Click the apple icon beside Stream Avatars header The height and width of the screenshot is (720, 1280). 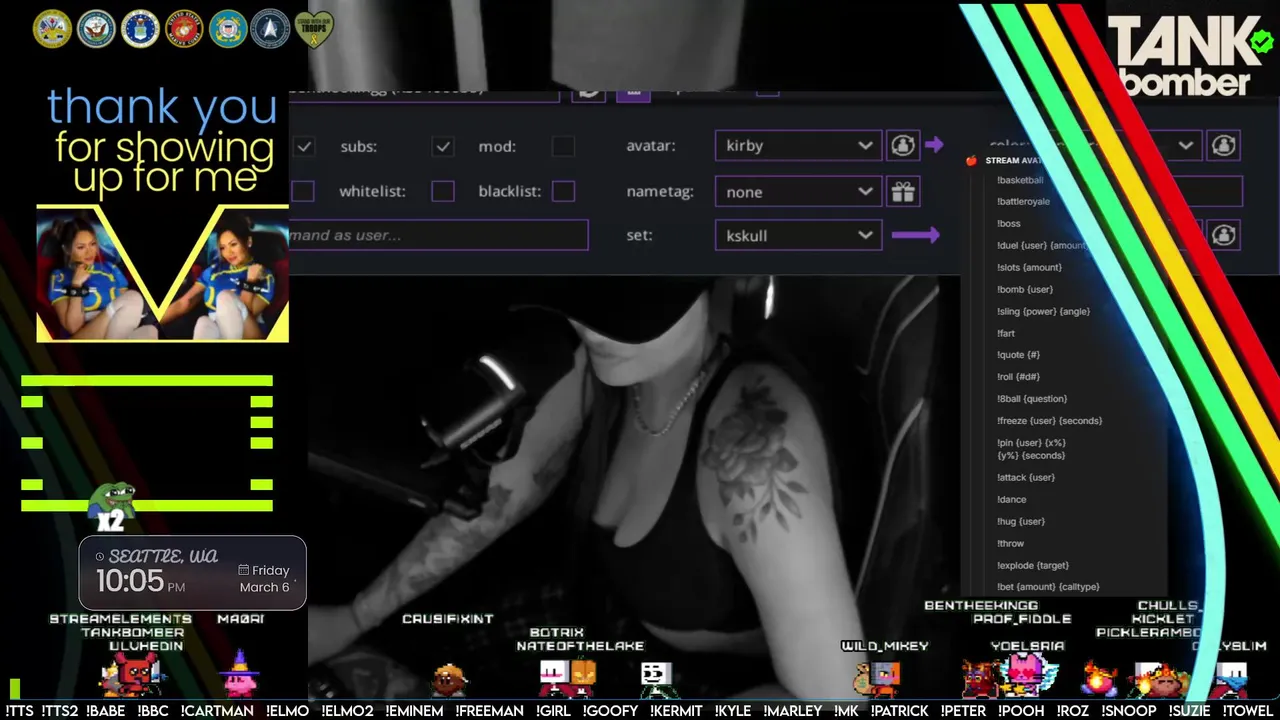(971, 160)
